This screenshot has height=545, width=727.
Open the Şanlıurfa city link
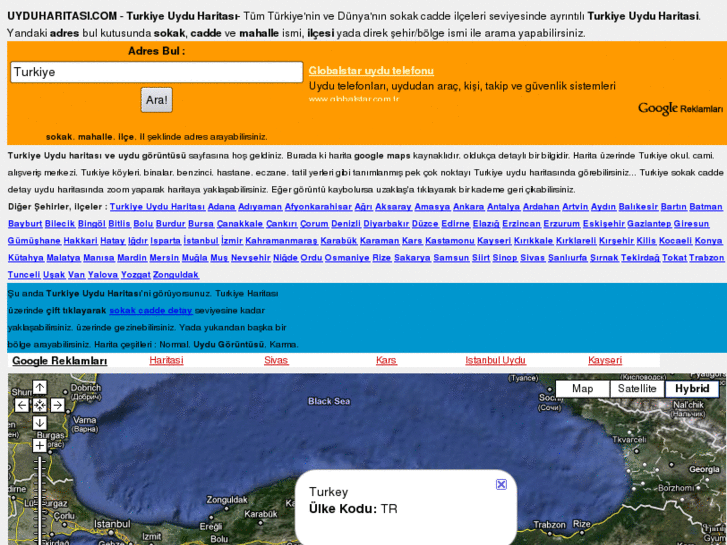coord(568,257)
